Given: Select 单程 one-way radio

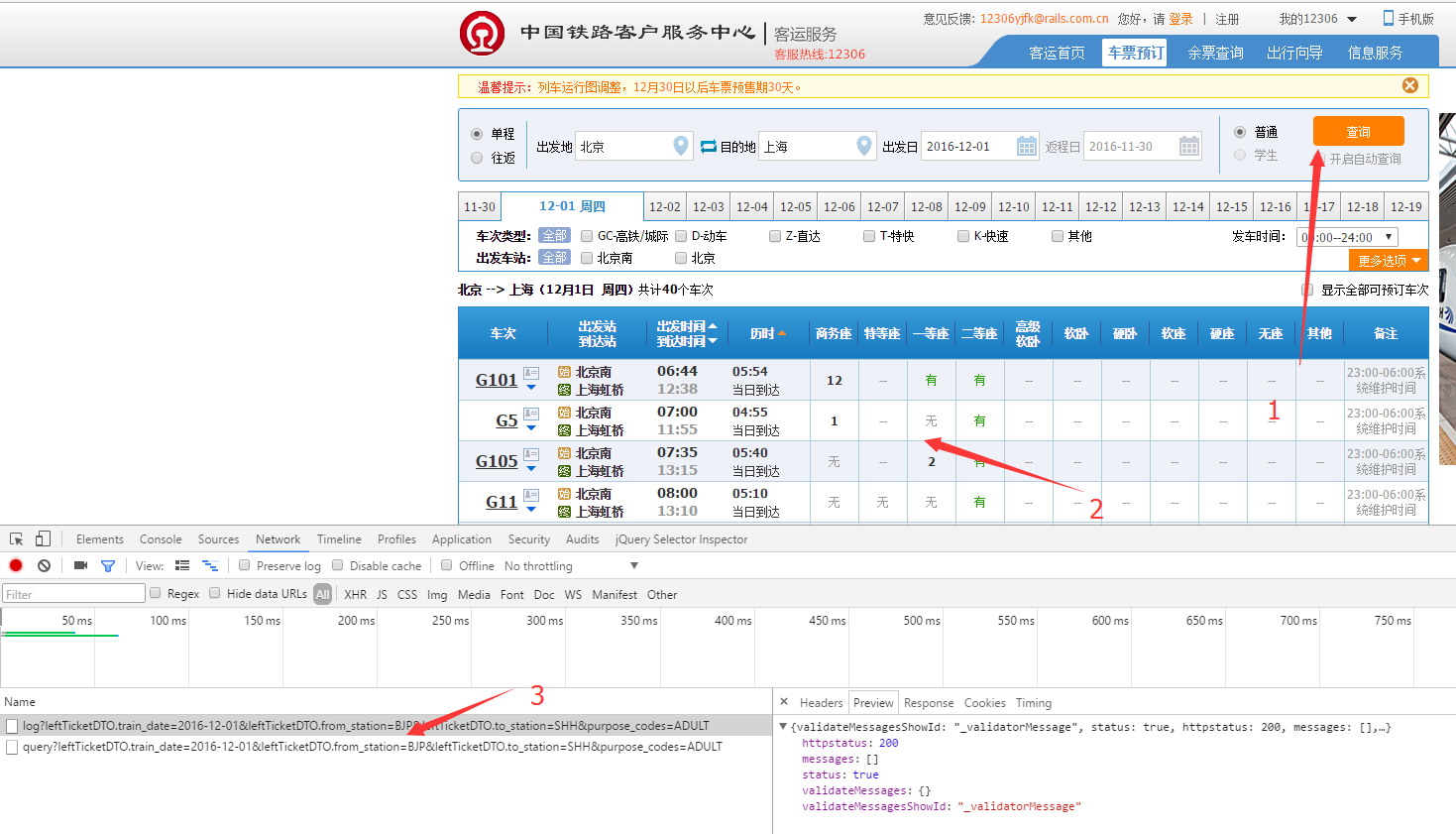Looking at the screenshot, I should pos(477,134).
